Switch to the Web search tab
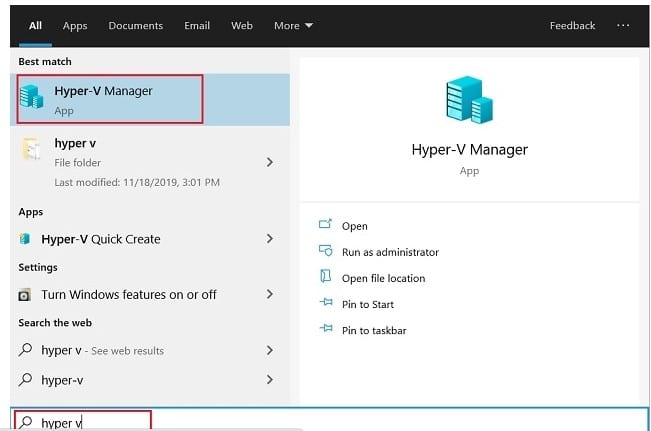 point(242,26)
